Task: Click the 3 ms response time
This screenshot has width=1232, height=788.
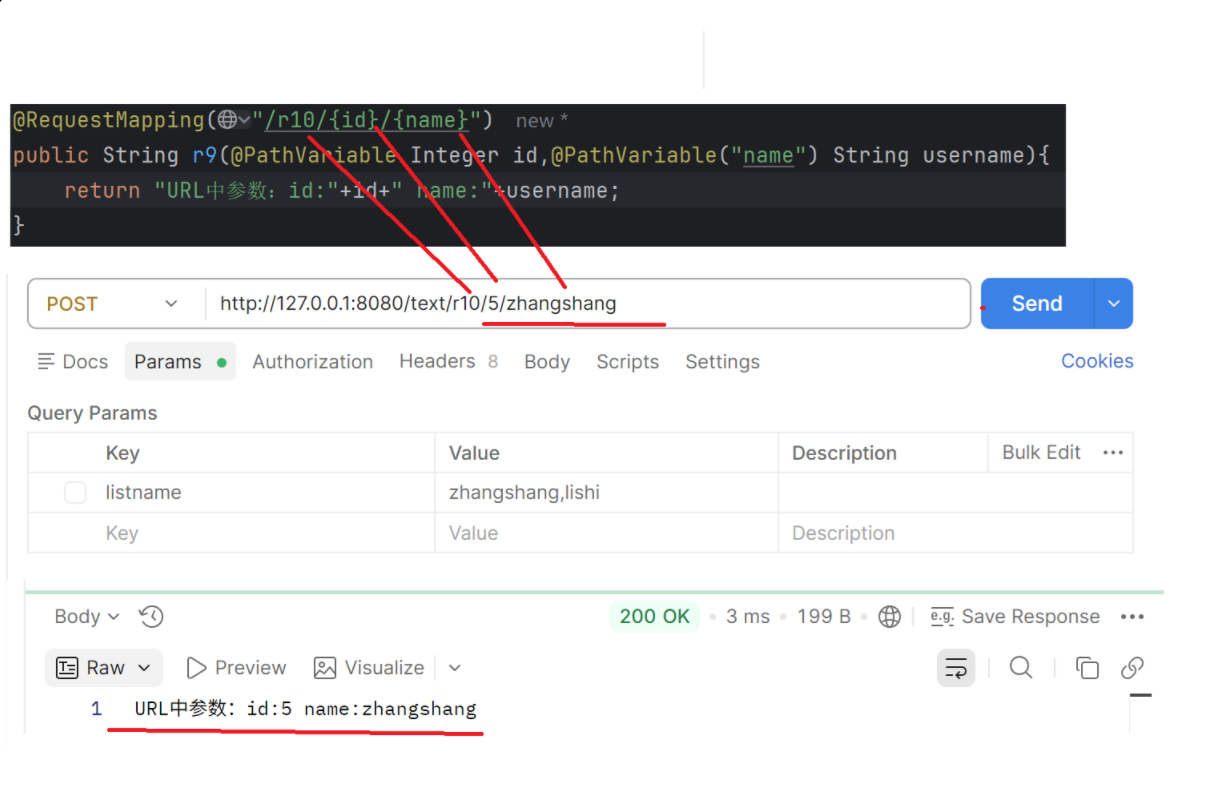Action: coord(748,616)
